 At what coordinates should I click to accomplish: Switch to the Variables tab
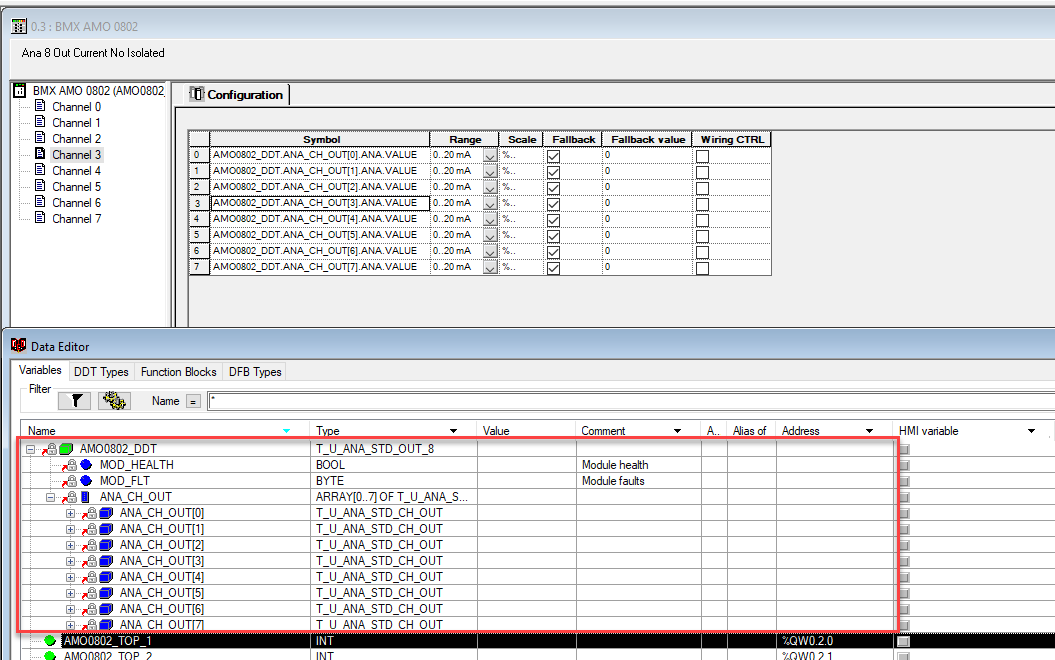click(x=40, y=370)
